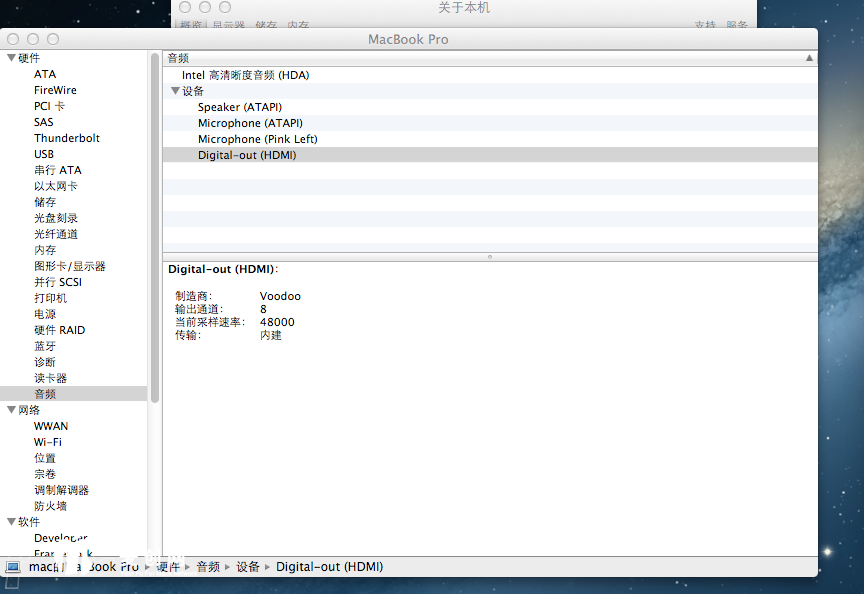Click the 音频 column header sort arrow
This screenshot has height=594, width=864.
[x=809, y=57]
